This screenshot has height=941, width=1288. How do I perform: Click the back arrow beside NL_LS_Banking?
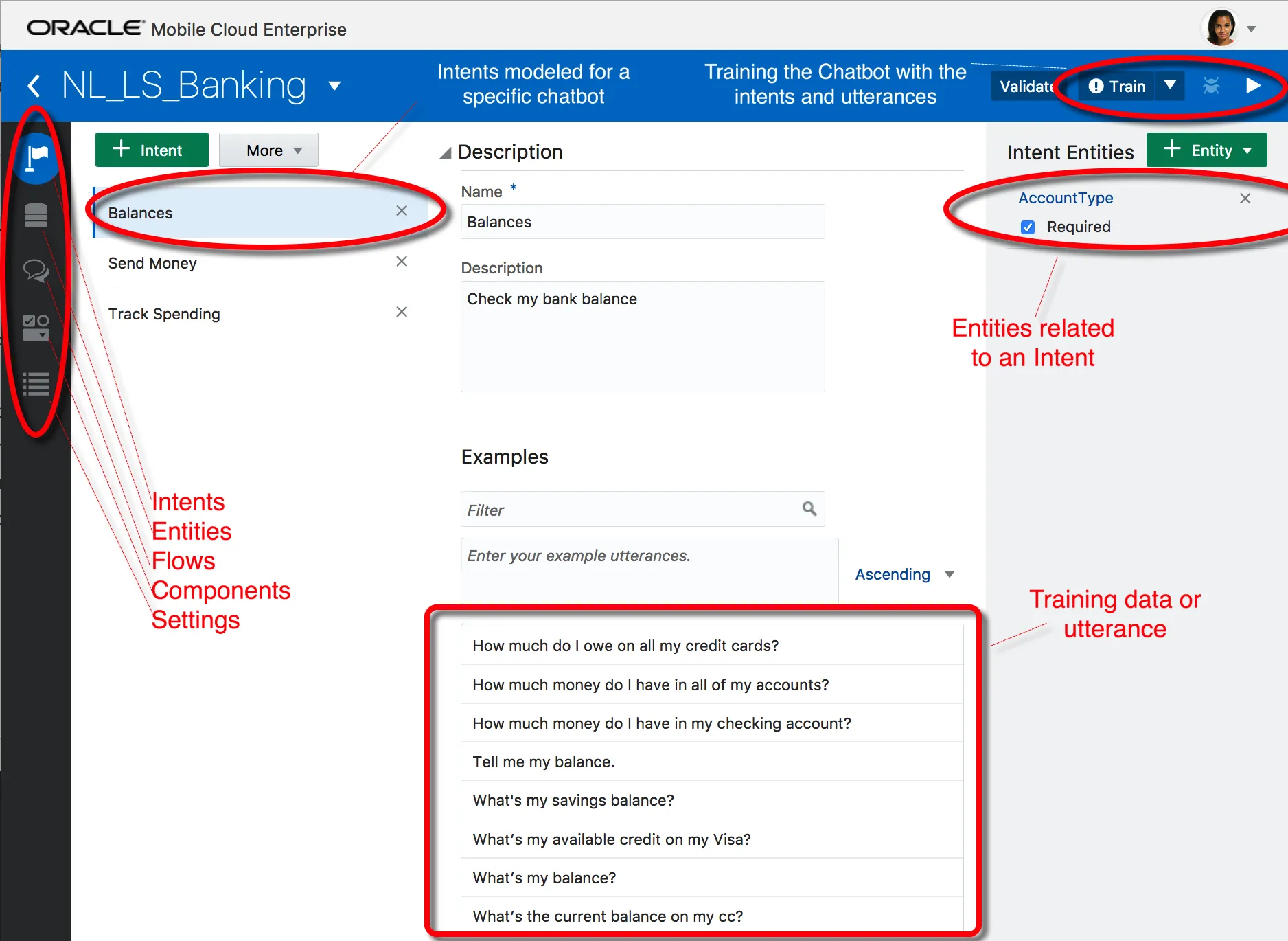point(34,86)
